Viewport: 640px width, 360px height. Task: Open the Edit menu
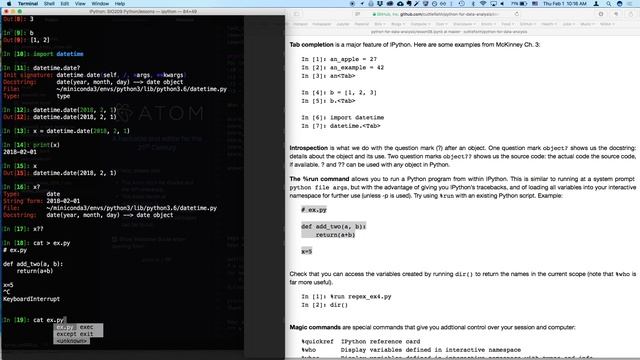tap(65, 3)
